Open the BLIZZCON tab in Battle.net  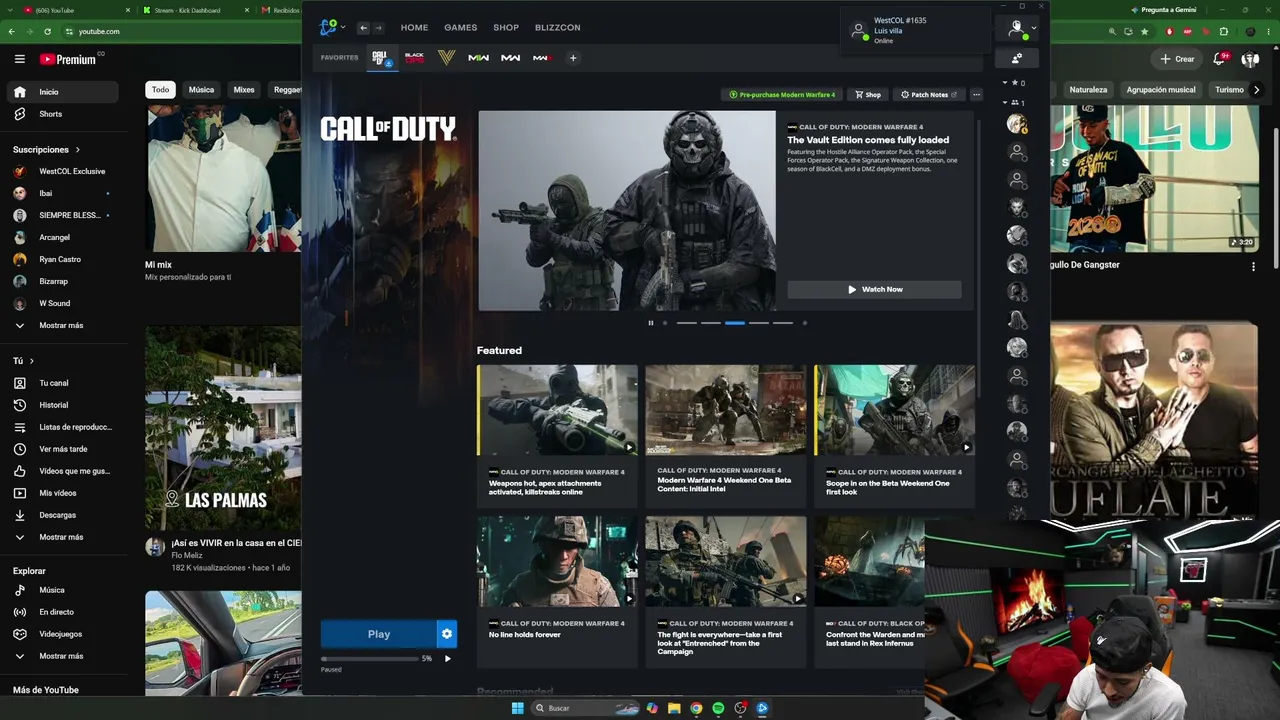(558, 28)
